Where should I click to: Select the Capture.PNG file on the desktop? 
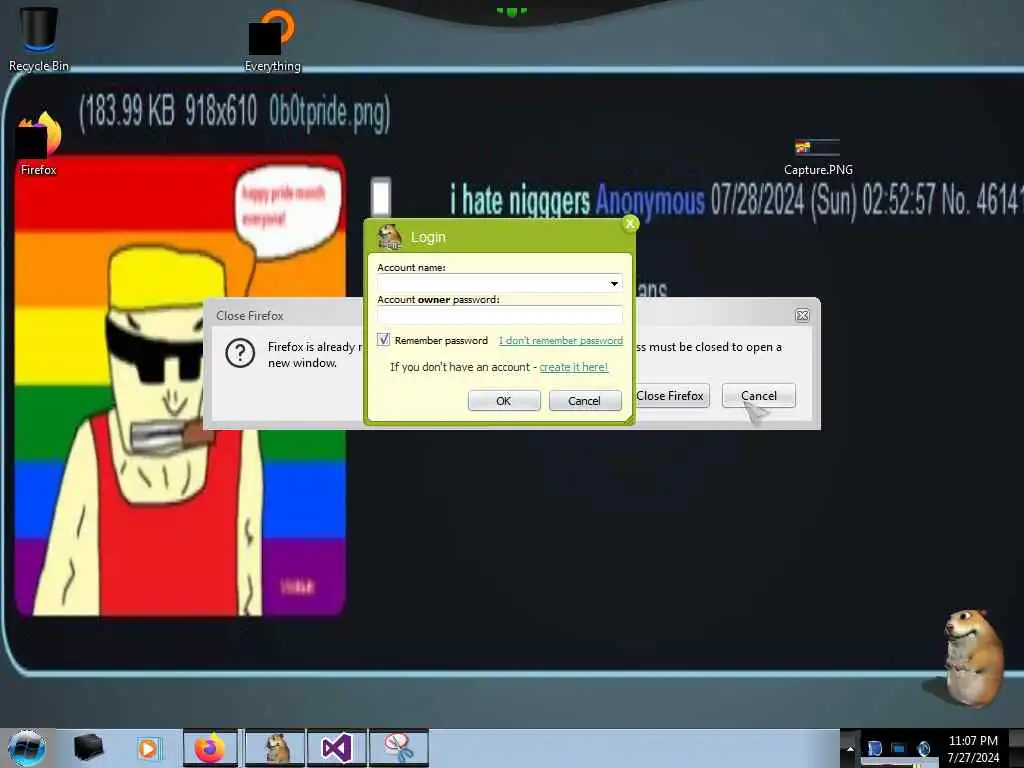pyautogui.click(x=818, y=157)
